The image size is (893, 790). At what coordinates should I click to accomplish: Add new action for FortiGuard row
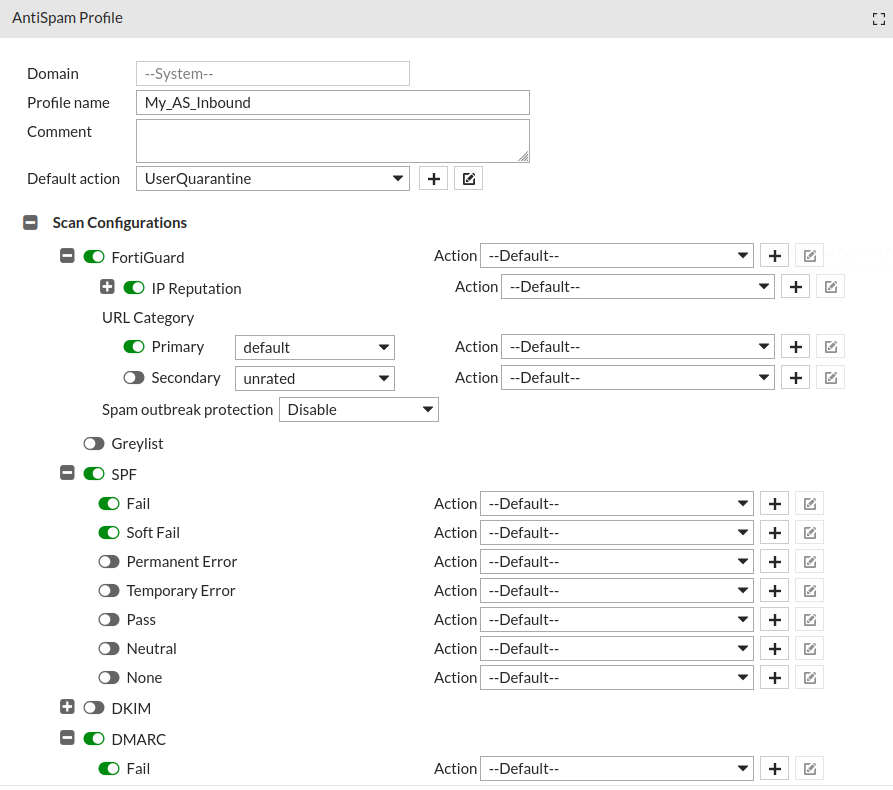click(774, 255)
